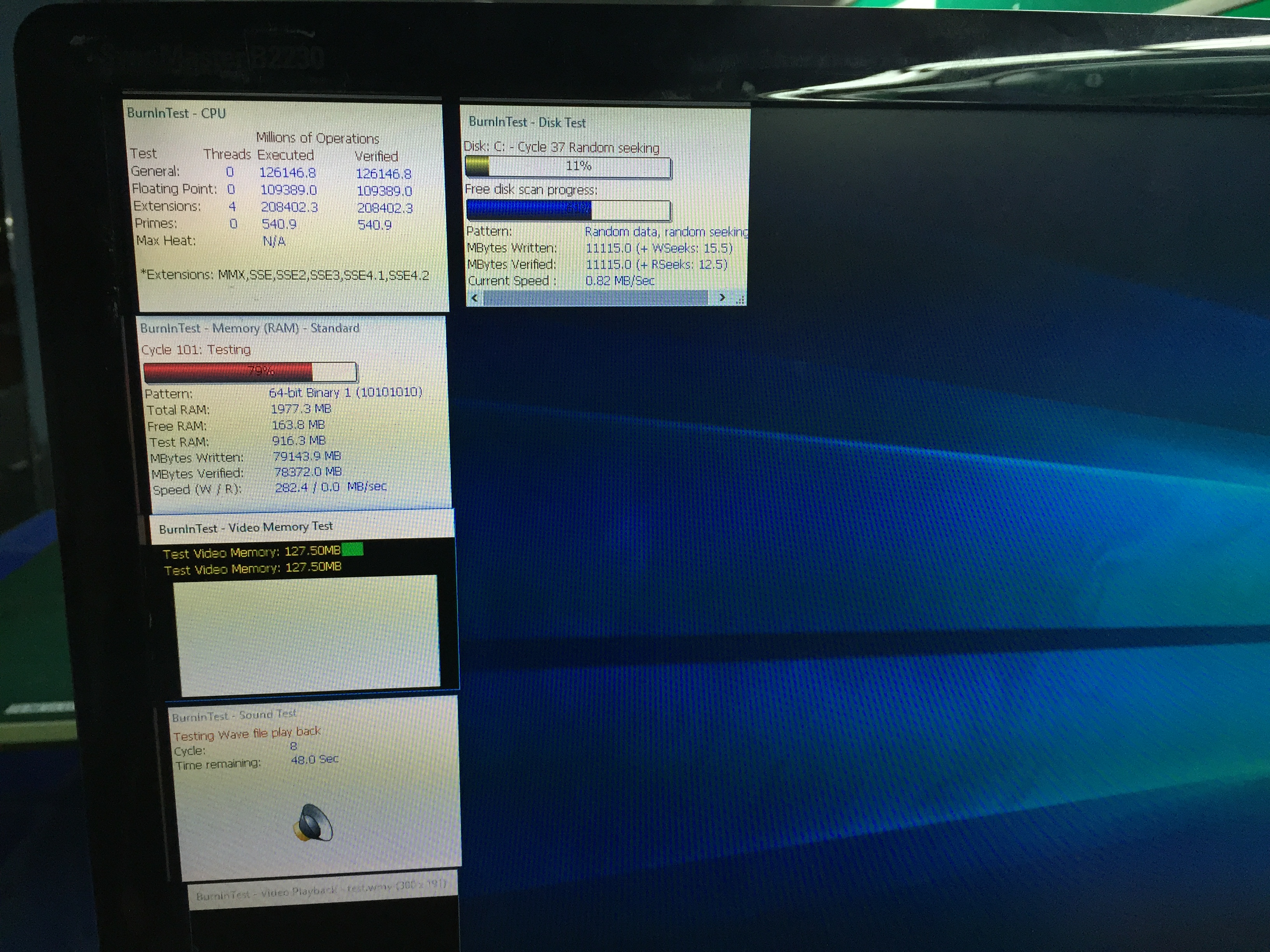
Task: Click Extensions' Verified value "208402.3"
Action: pos(385,208)
